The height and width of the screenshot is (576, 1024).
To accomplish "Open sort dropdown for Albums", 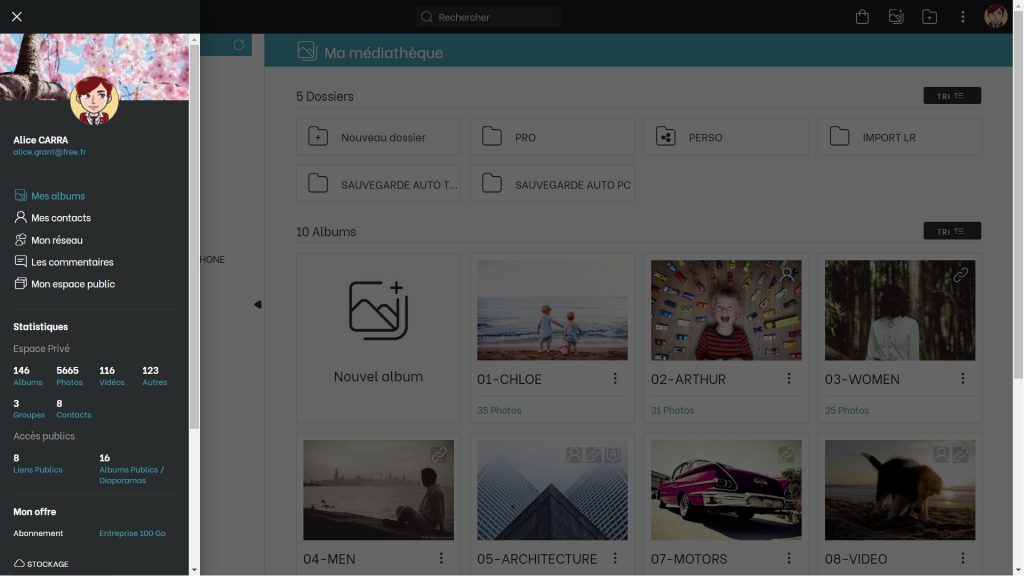I will click(x=951, y=231).
